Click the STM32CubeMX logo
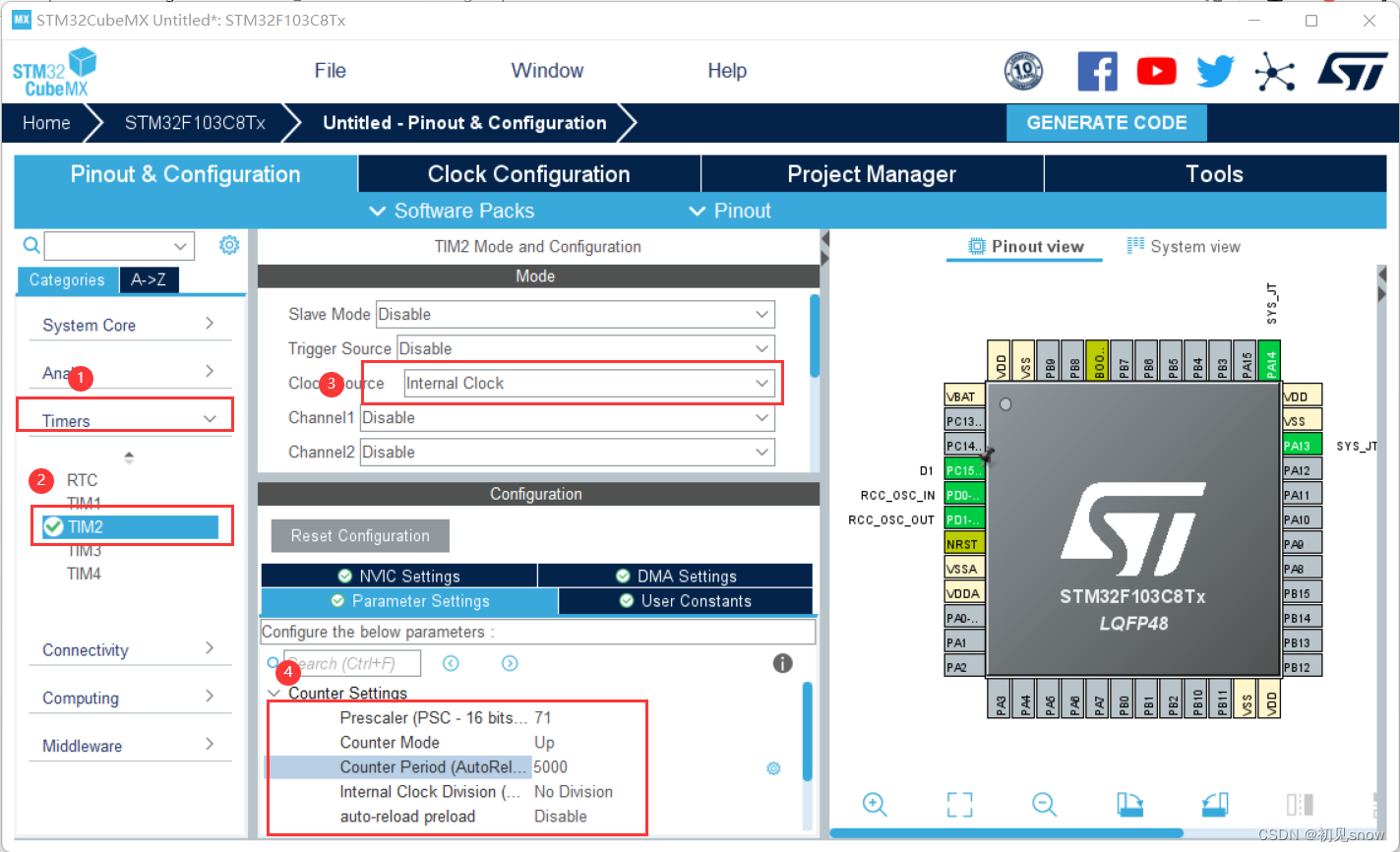This screenshot has height=852, width=1400. pos(55,73)
